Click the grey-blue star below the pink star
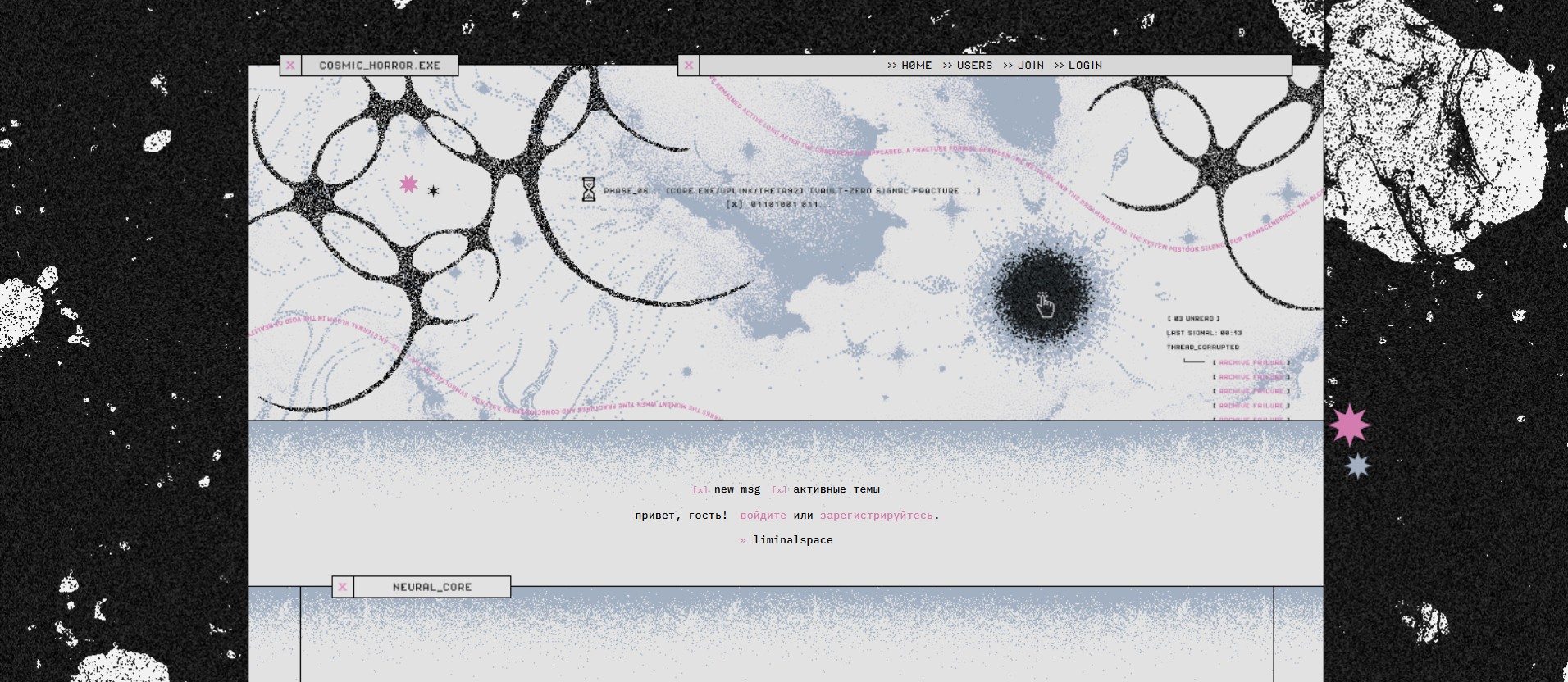1568x682 pixels. (1358, 466)
